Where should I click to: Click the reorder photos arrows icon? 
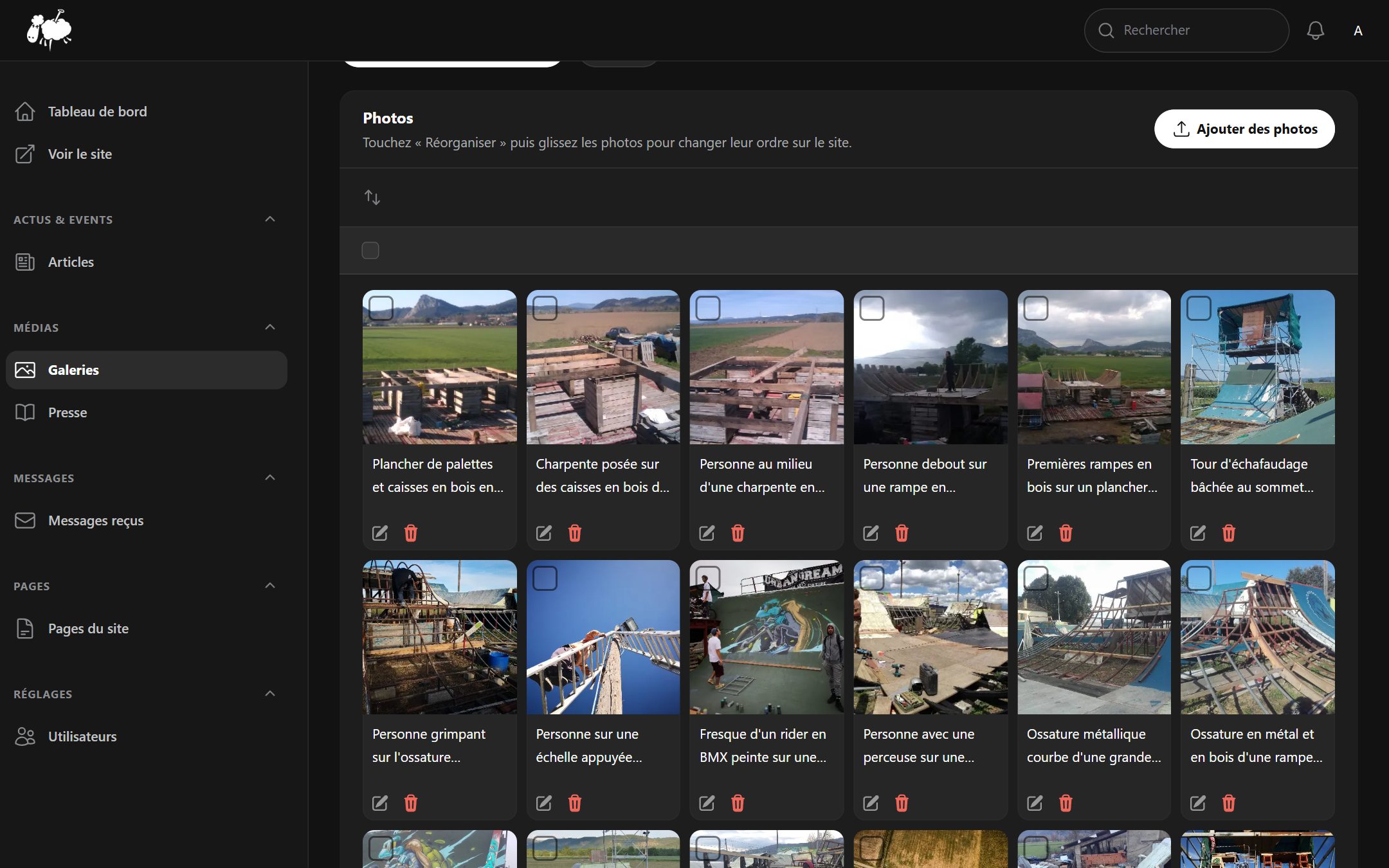(x=372, y=197)
